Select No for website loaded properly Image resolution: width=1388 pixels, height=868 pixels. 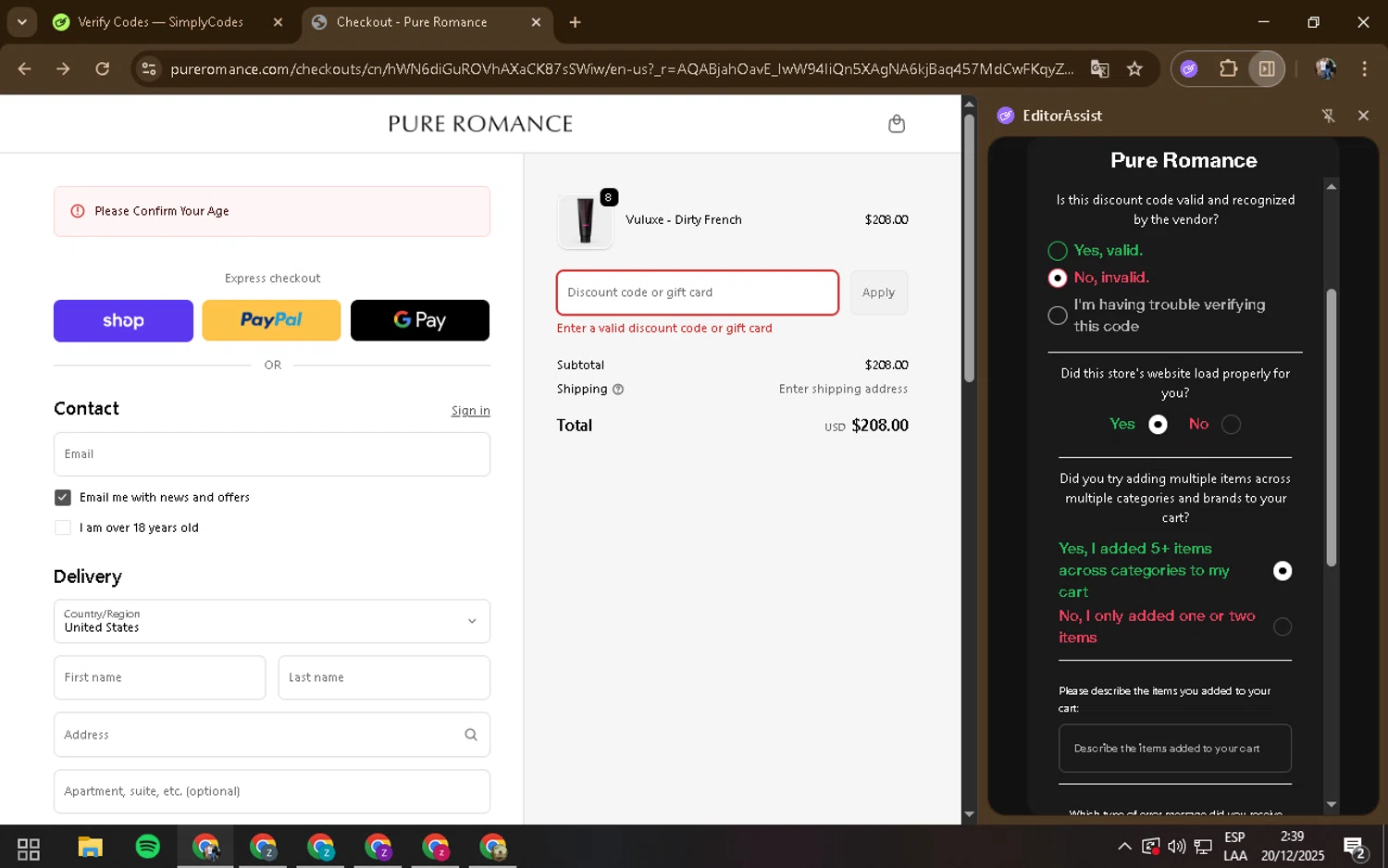(x=1231, y=425)
